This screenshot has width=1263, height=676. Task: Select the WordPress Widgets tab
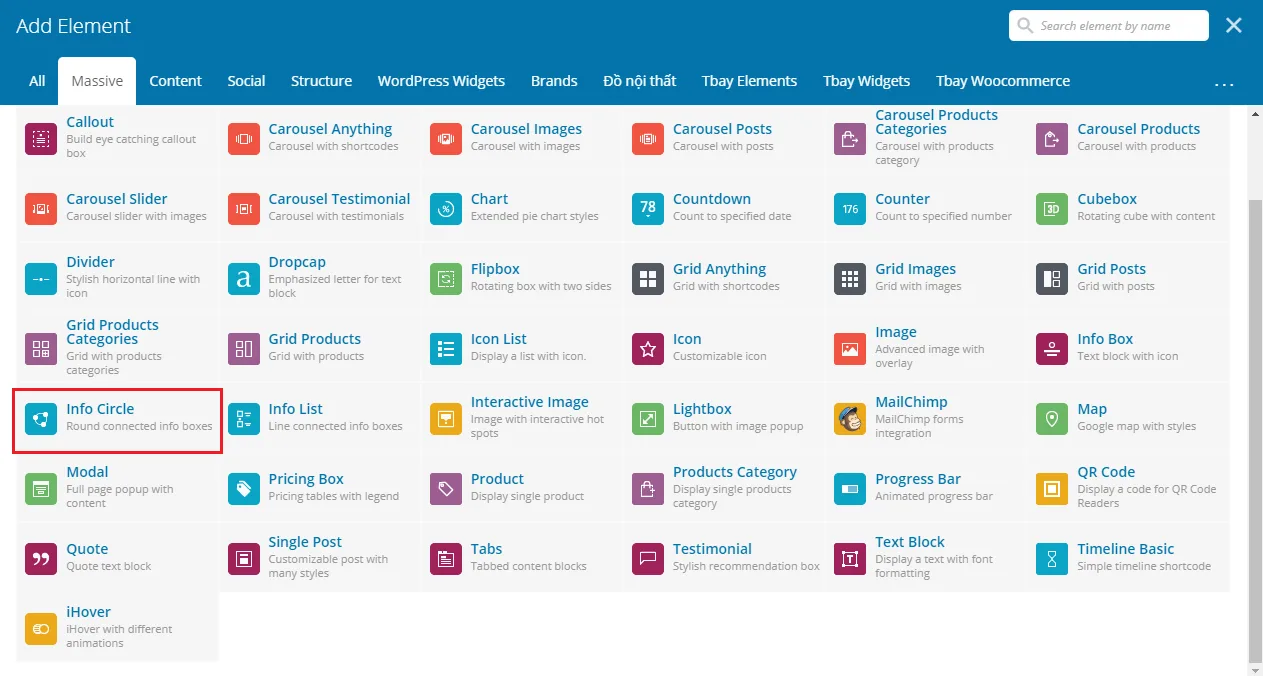pyautogui.click(x=441, y=81)
